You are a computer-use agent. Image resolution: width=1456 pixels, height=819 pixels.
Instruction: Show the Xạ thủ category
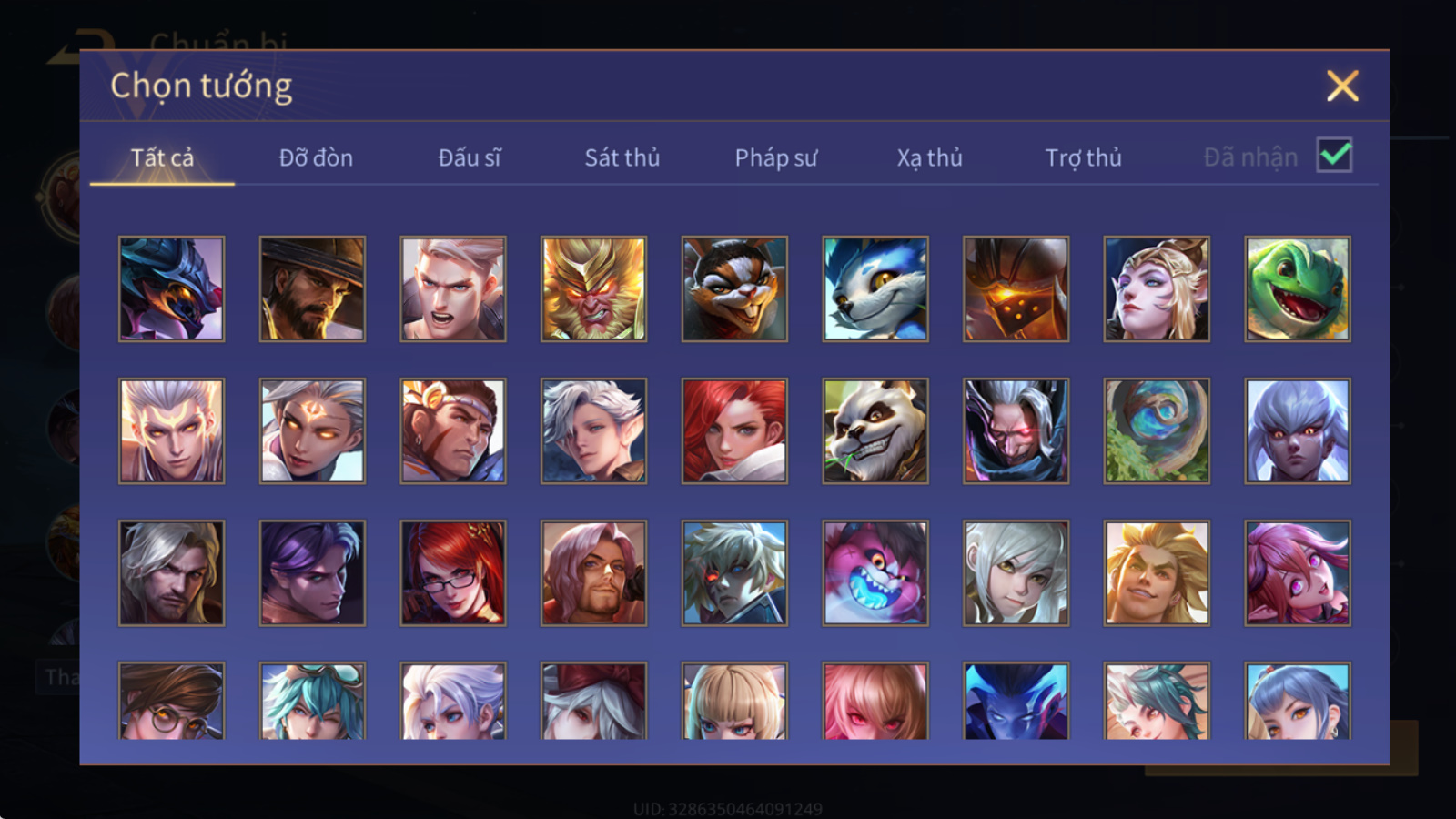click(x=929, y=157)
